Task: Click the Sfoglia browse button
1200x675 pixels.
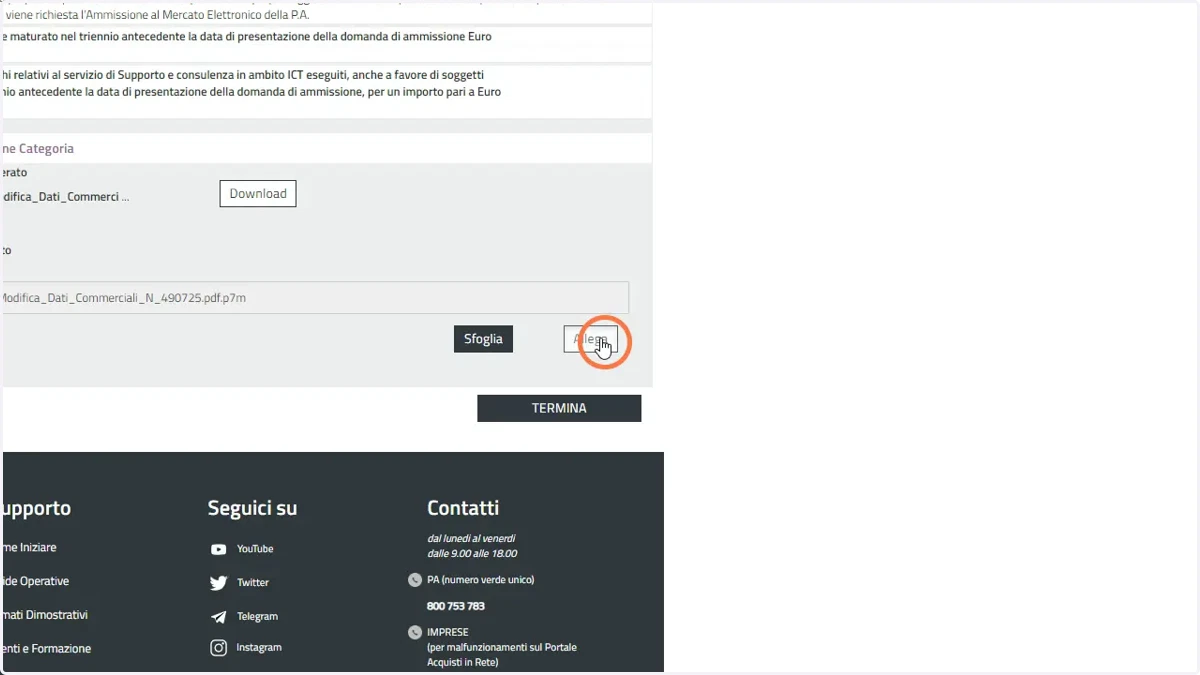Action: click(x=483, y=339)
